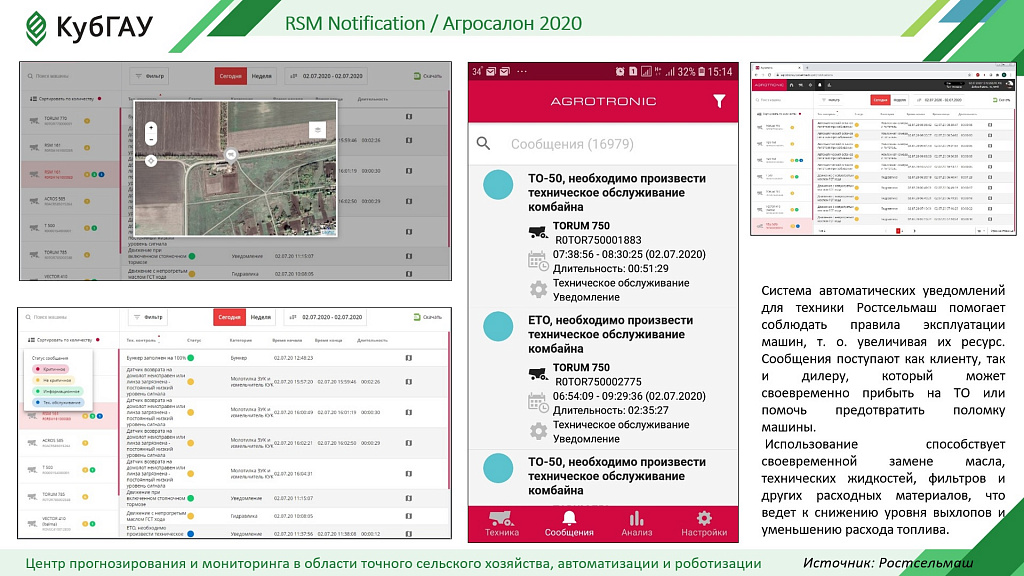Tap the search magnifier in mobile app
Screen dimensions: 1024x576
coord(483,144)
